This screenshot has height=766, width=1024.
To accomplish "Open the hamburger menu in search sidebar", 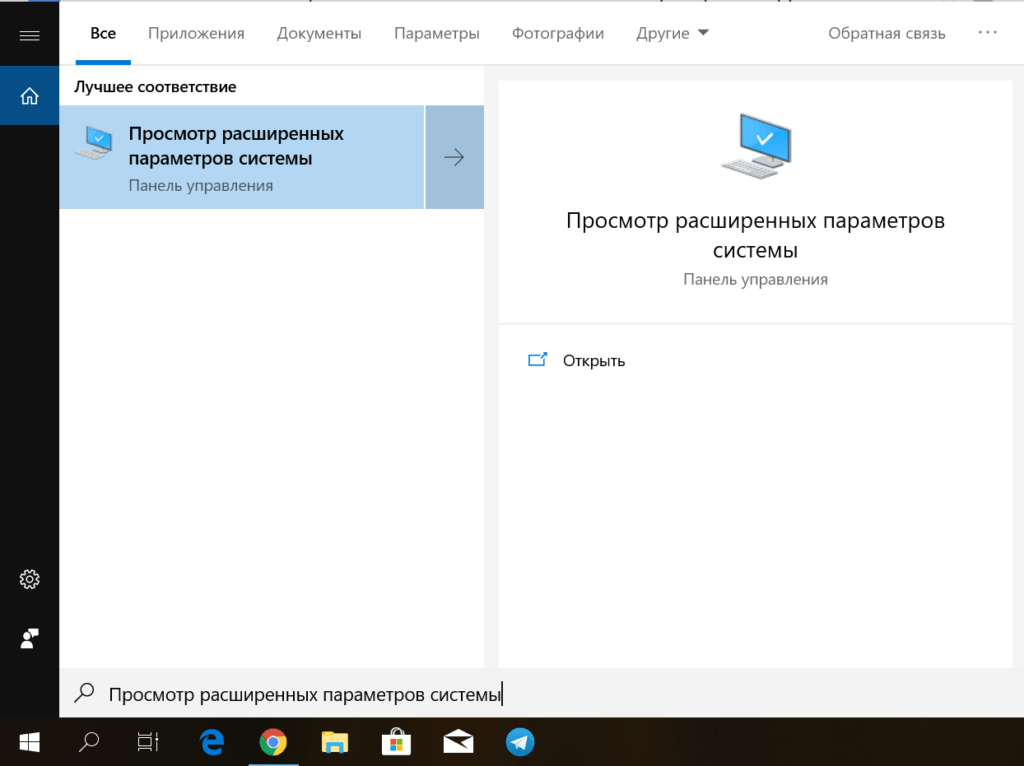I will pos(29,35).
